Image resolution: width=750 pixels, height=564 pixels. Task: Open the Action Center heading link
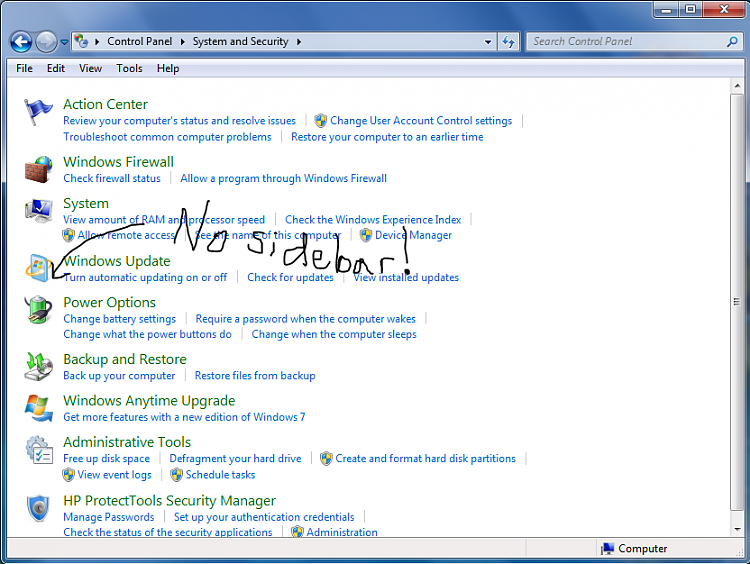click(x=105, y=104)
